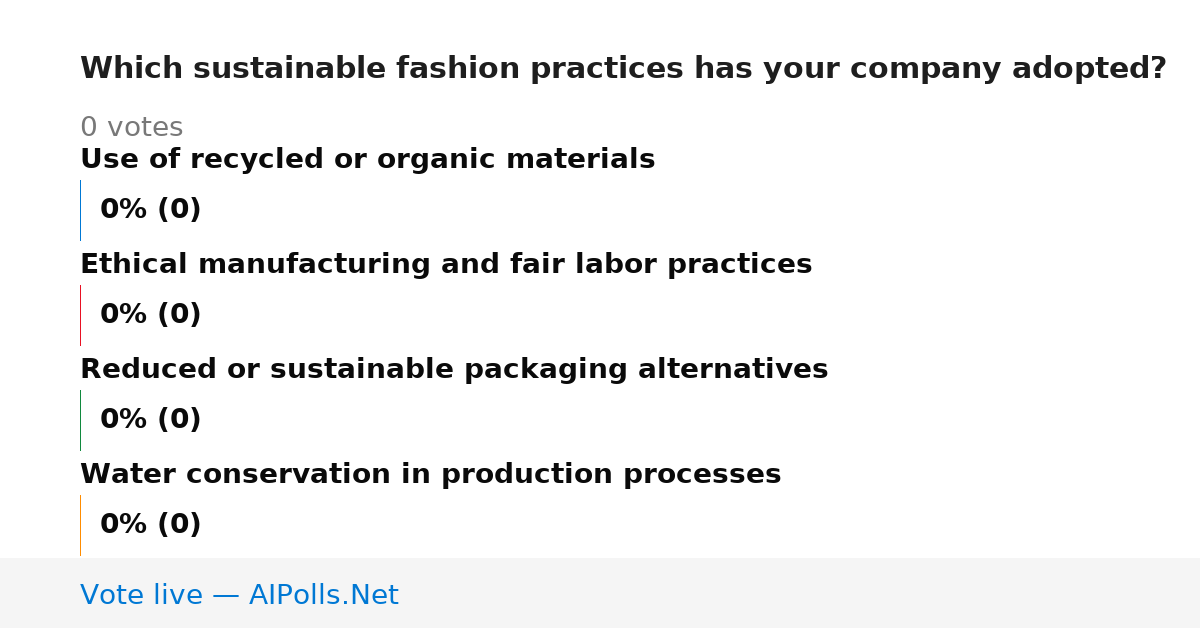Choose Ethical manufacturing and fair labor practices
The height and width of the screenshot is (628, 1200).
pos(446,265)
